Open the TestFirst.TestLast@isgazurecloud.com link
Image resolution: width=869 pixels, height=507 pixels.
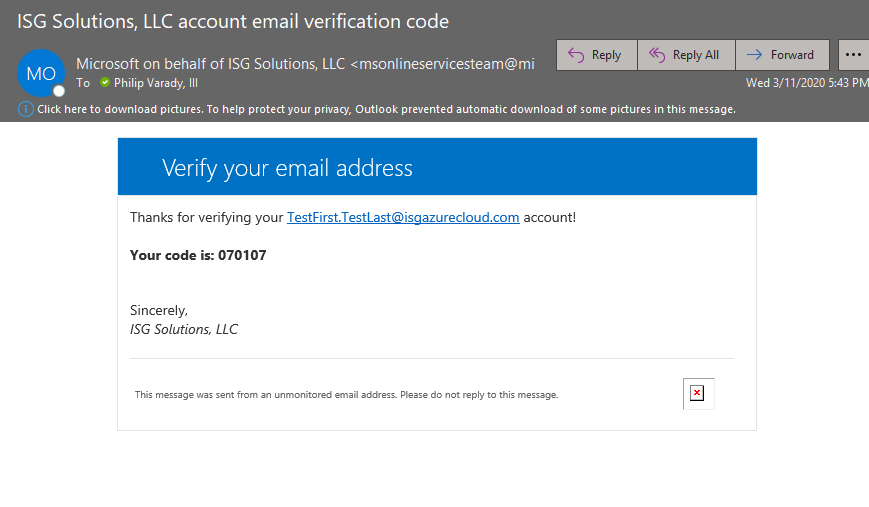point(403,217)
